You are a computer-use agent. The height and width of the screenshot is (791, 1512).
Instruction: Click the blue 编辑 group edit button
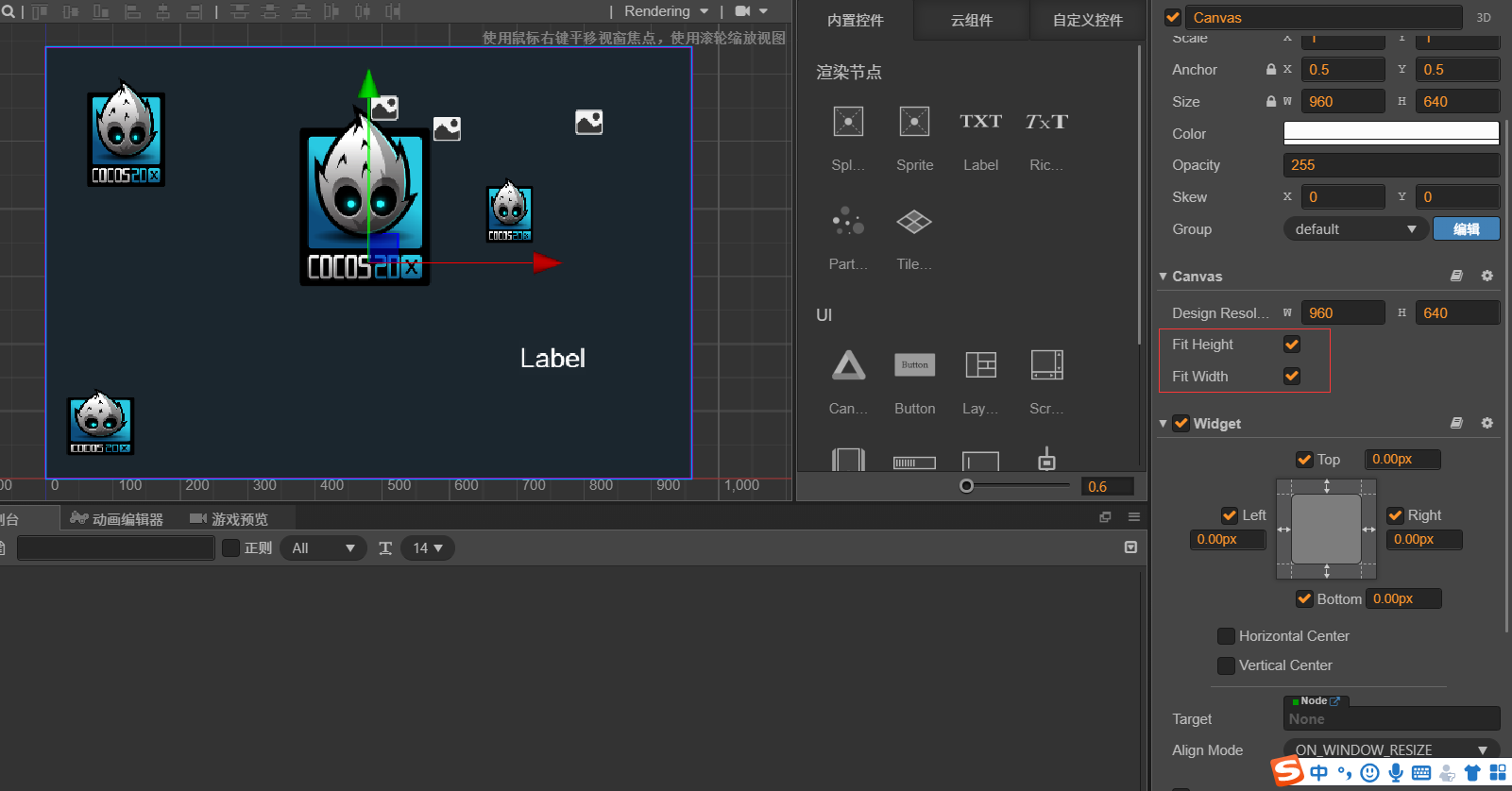coord(1467,229)
